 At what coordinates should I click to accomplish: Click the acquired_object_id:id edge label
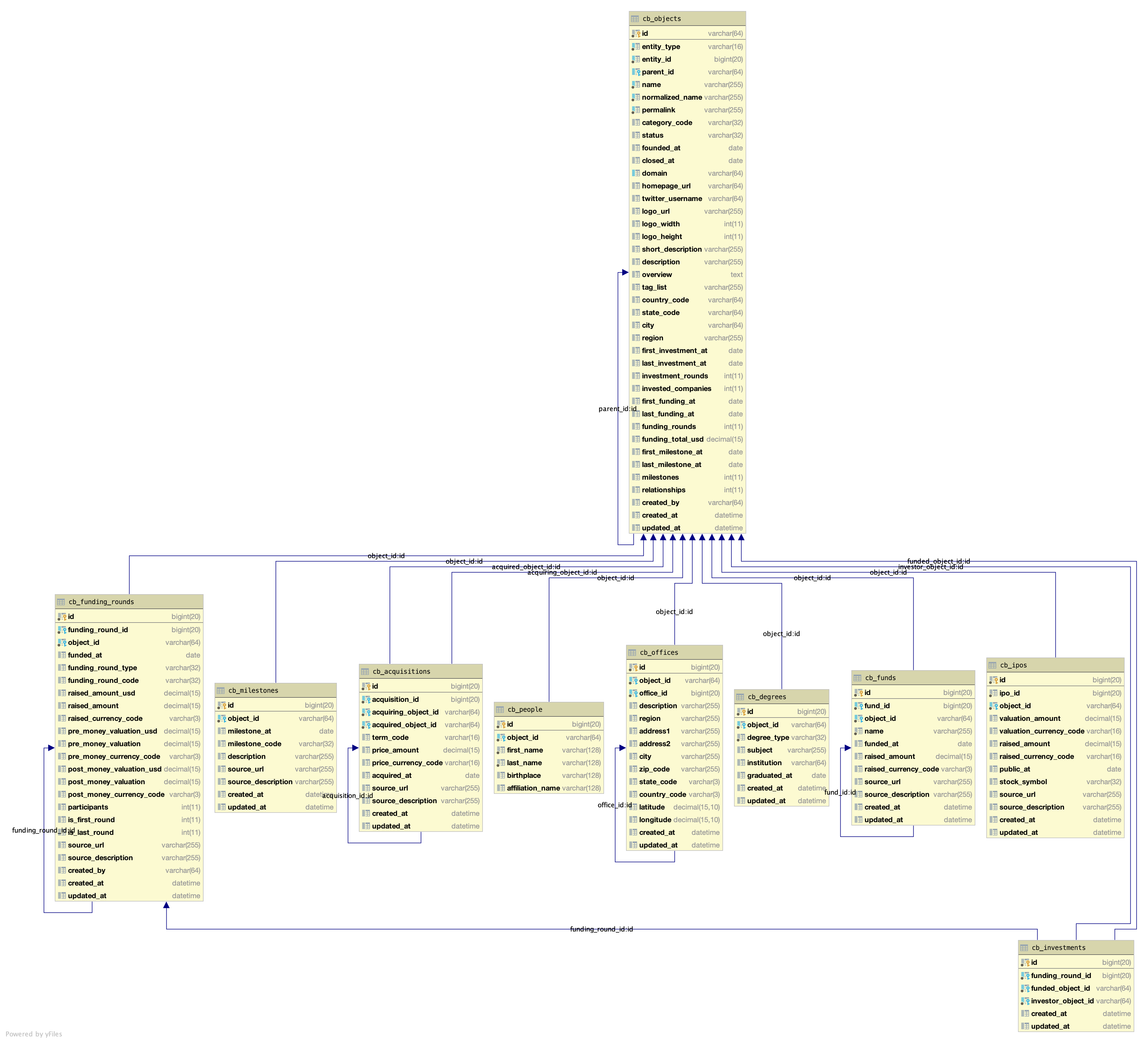pos(526,566)
